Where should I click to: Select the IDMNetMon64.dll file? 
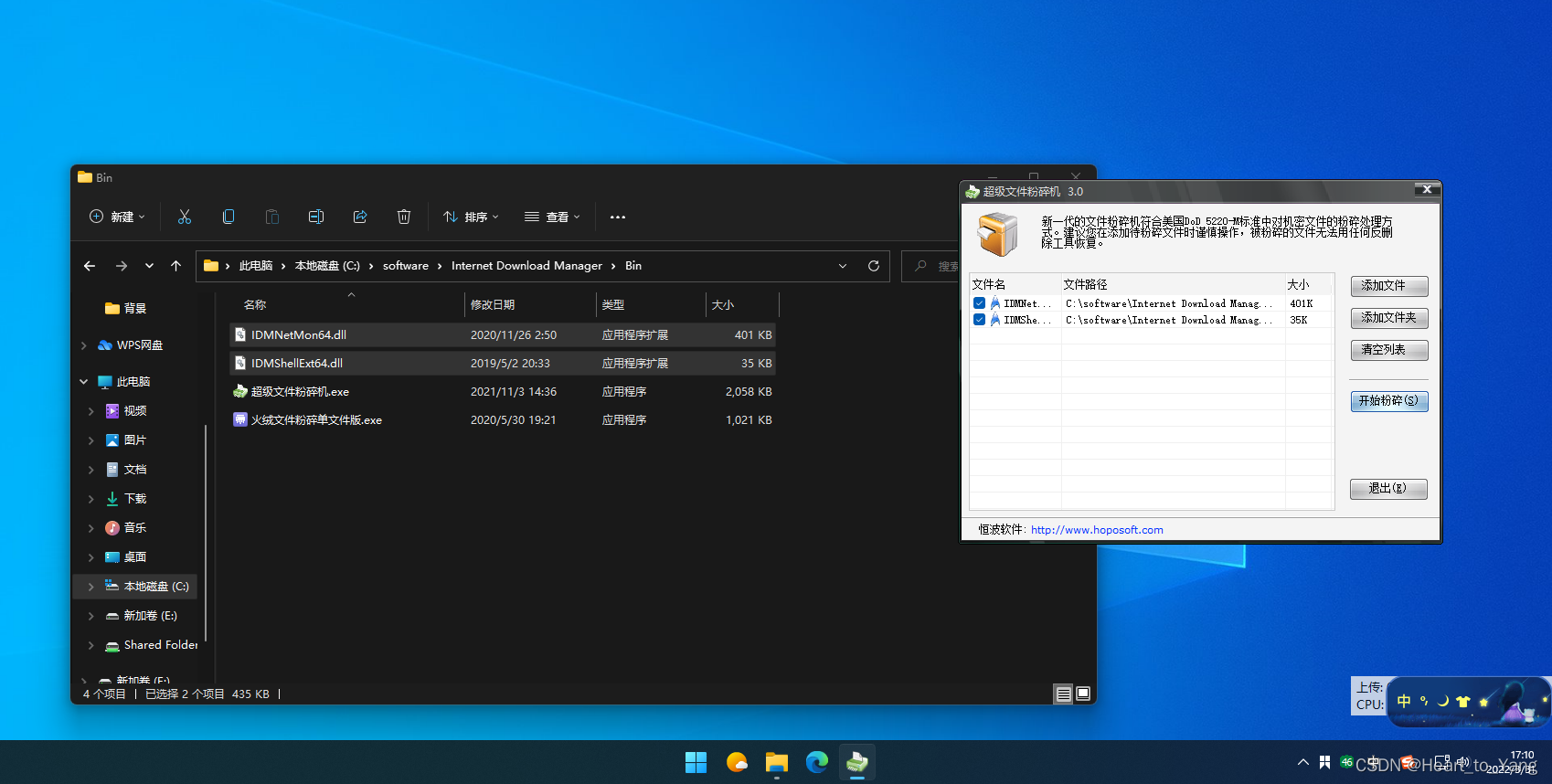[503, 335]
